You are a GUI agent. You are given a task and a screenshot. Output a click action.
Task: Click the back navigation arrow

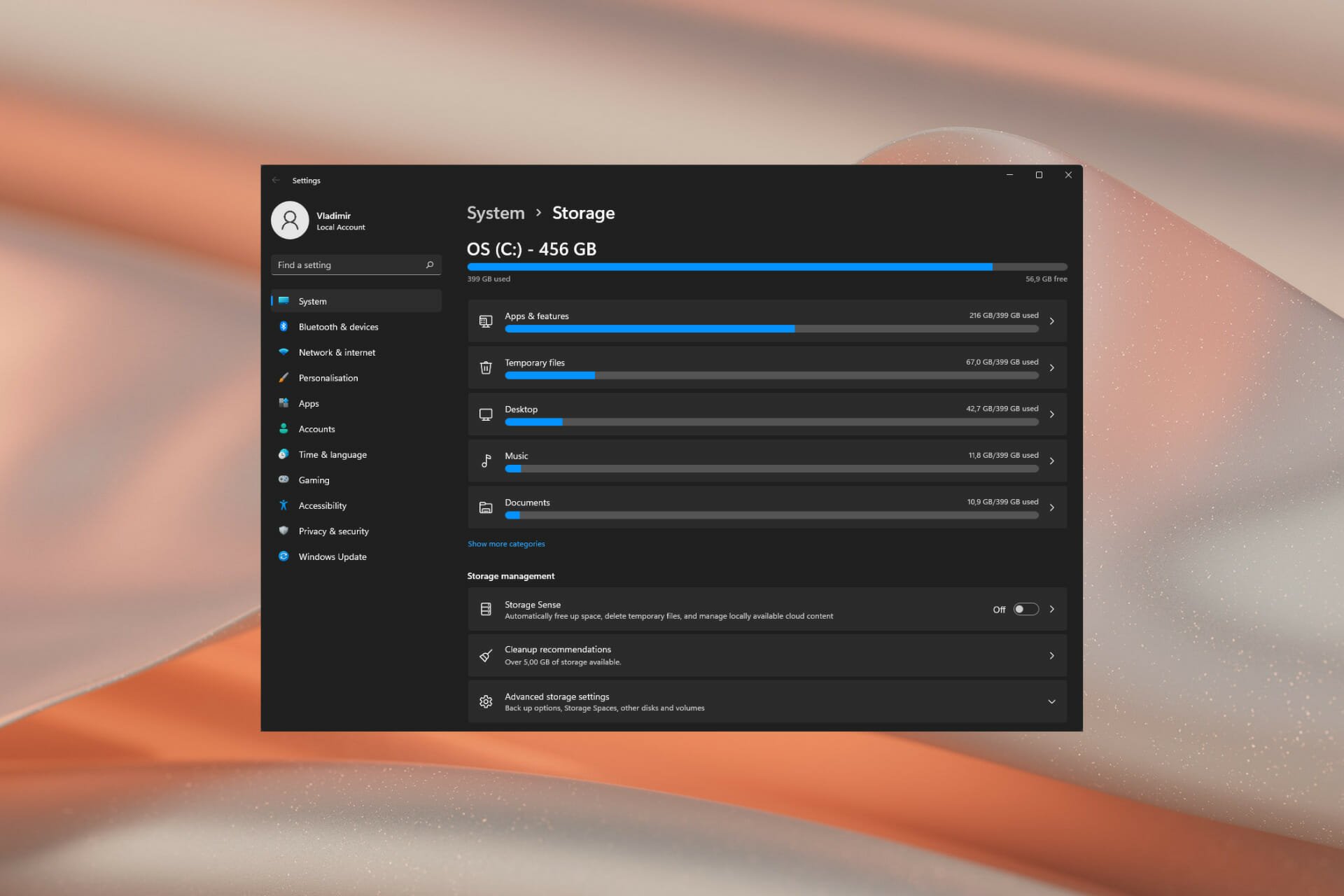tap(277, 180)
